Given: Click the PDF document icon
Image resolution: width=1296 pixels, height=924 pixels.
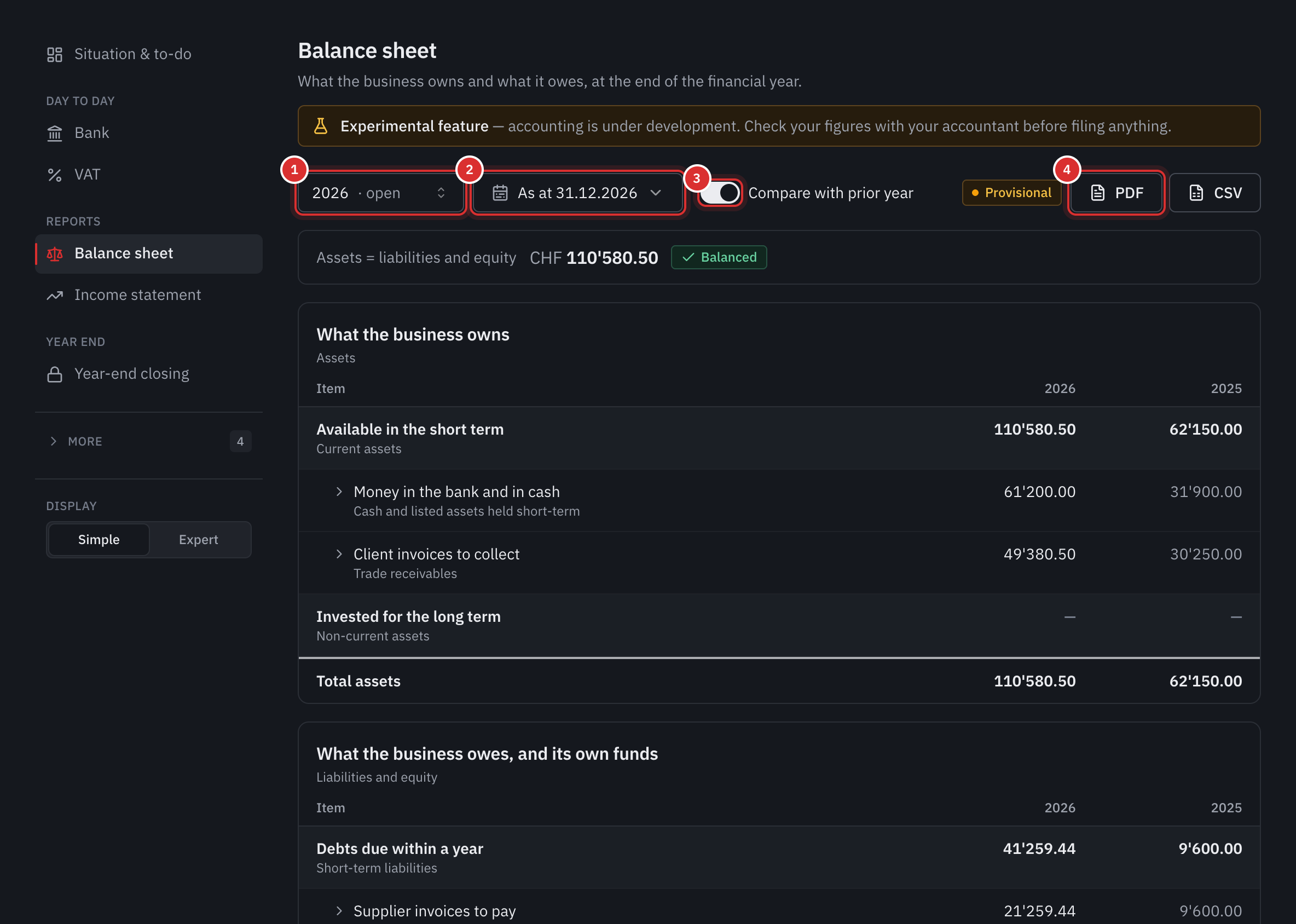Looking at the screenshot, I should (x=1097, y=193).
